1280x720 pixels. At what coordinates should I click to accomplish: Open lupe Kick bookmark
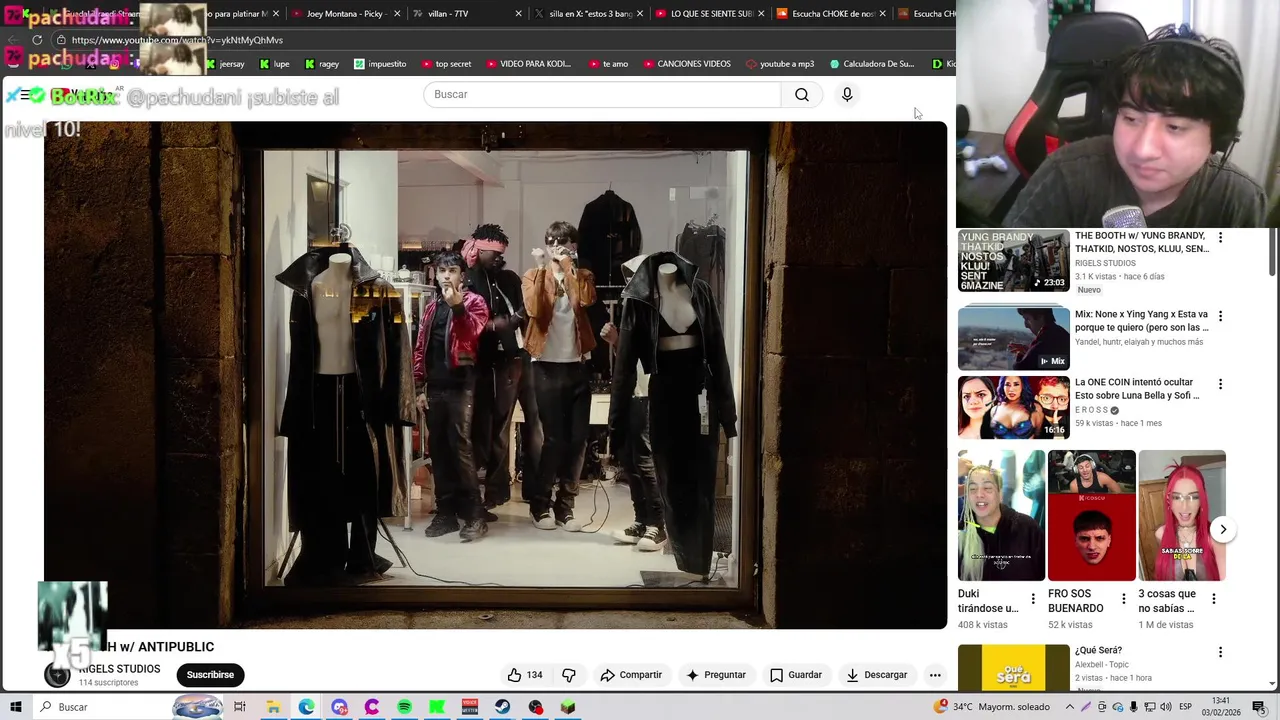[274, 64]
